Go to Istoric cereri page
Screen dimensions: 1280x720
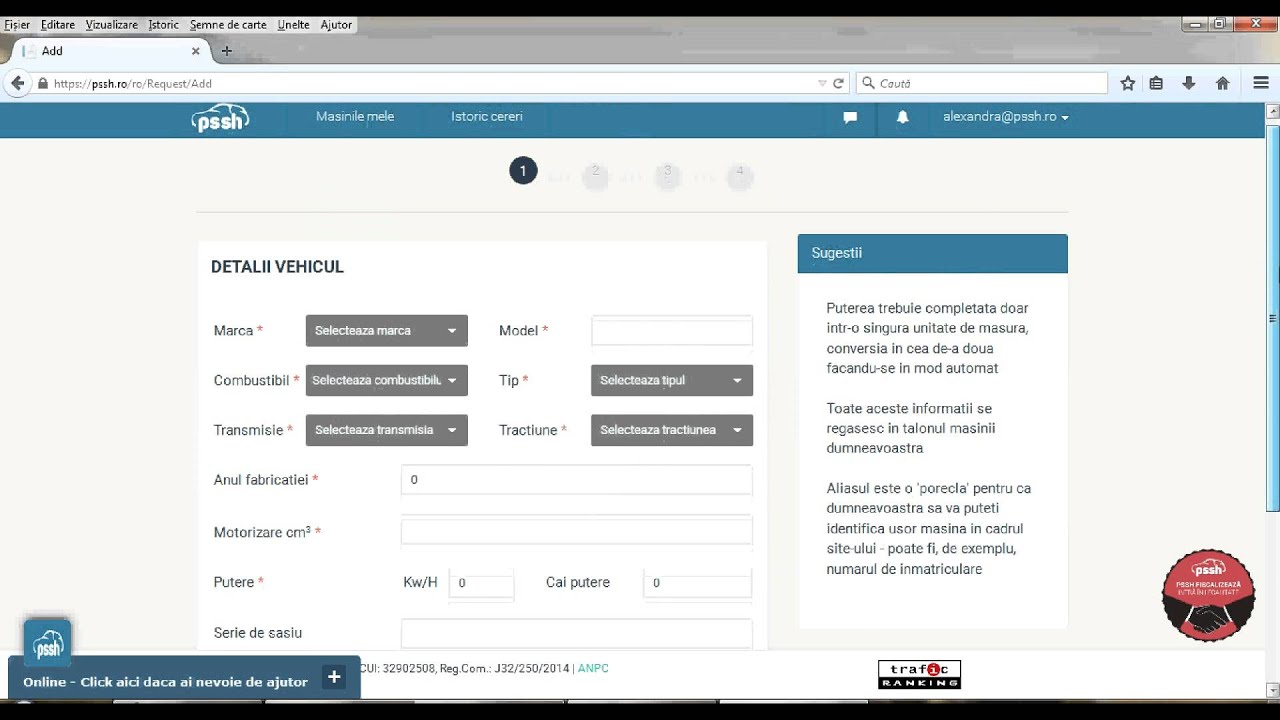point(487,116)
